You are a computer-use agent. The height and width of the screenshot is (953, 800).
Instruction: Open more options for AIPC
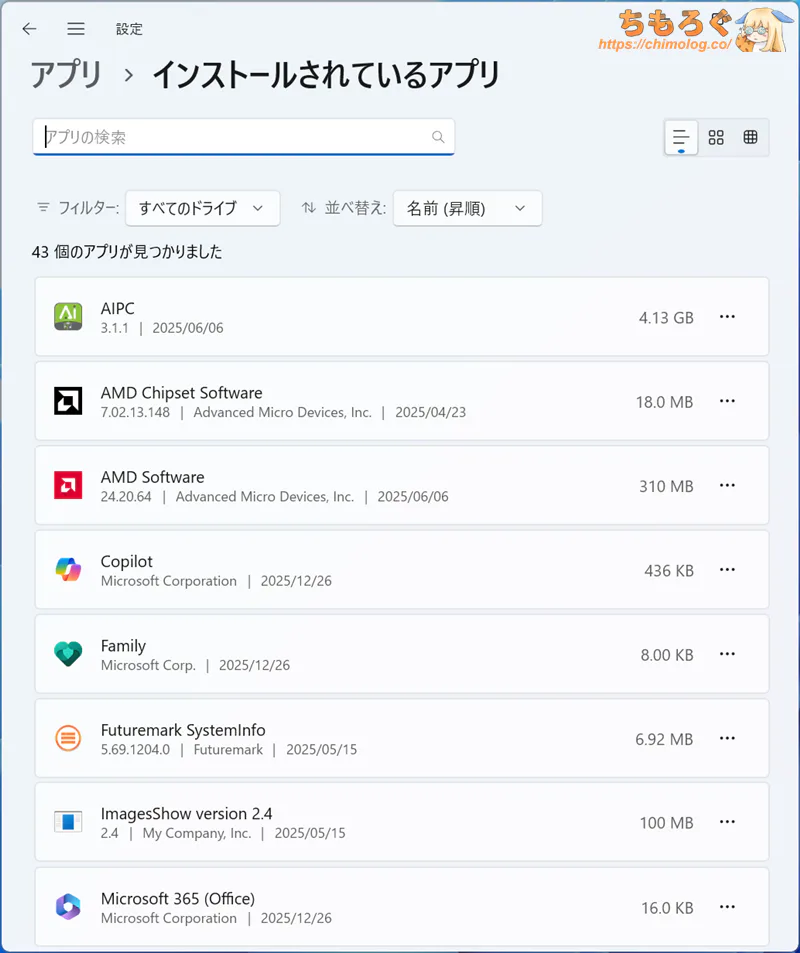coord(727,317)
